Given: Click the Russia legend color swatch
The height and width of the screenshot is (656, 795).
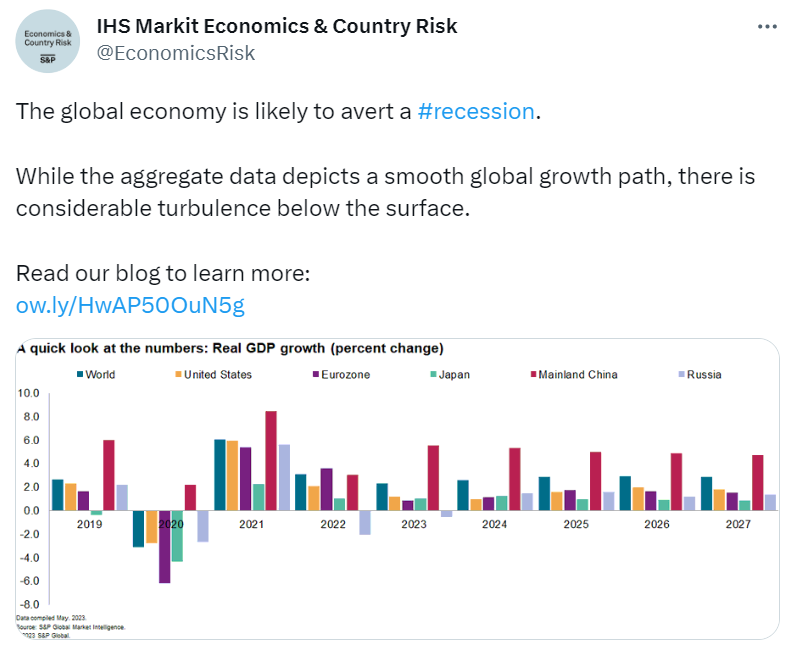Looking at the screenshot, I should click(680, 375).
